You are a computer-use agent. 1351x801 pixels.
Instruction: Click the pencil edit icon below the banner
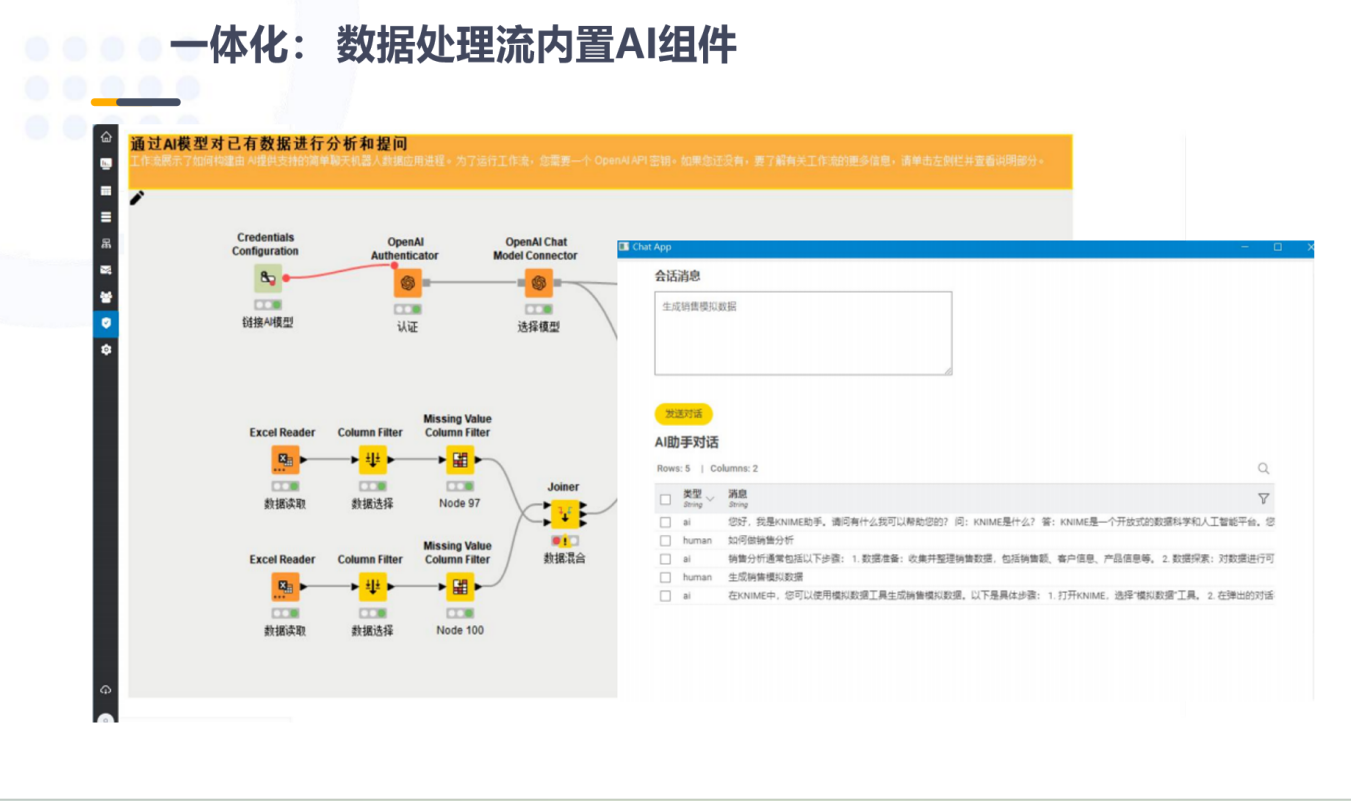point(137,198)
